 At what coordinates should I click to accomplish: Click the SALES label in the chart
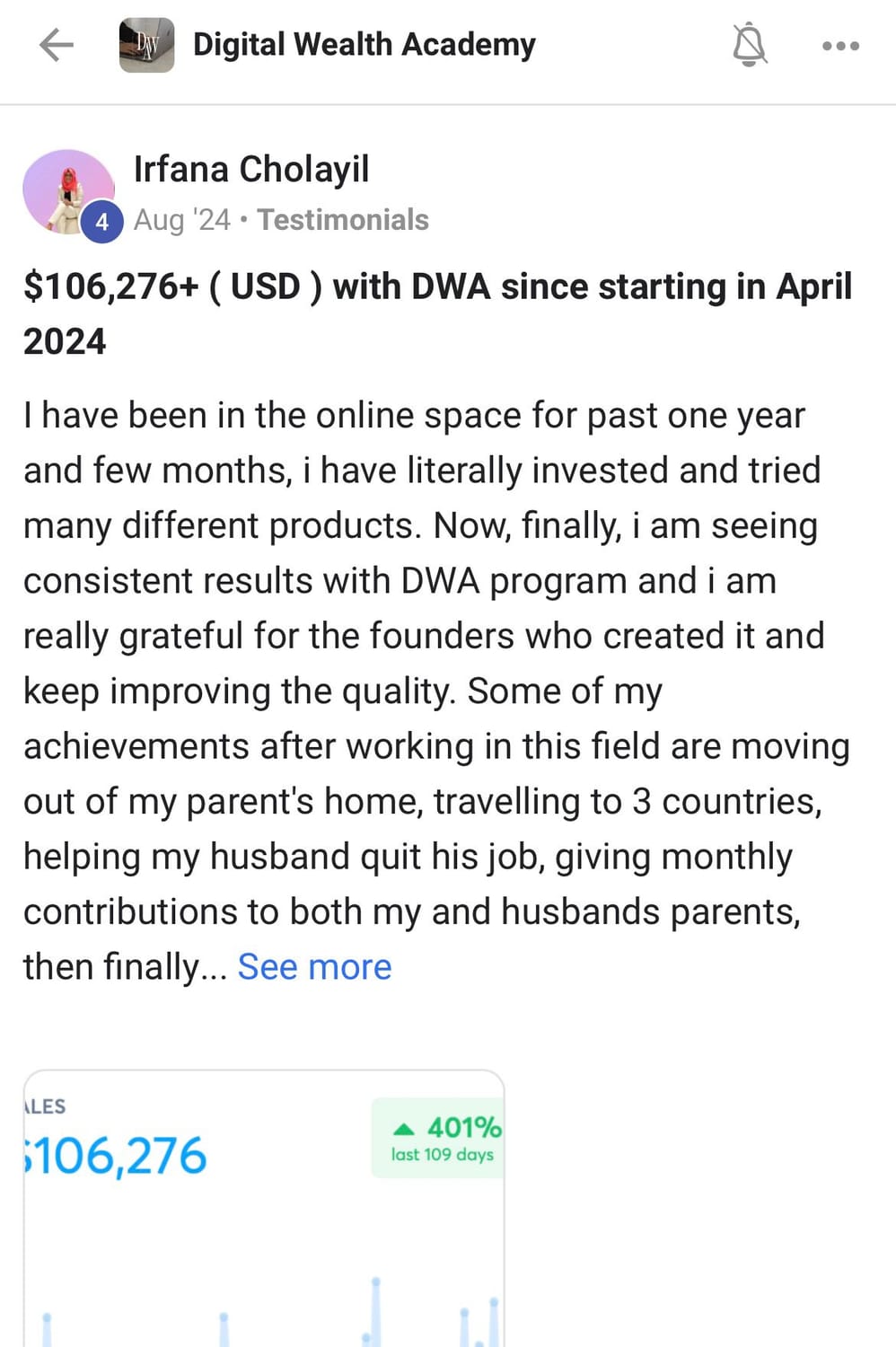[x=45, y=1106]
